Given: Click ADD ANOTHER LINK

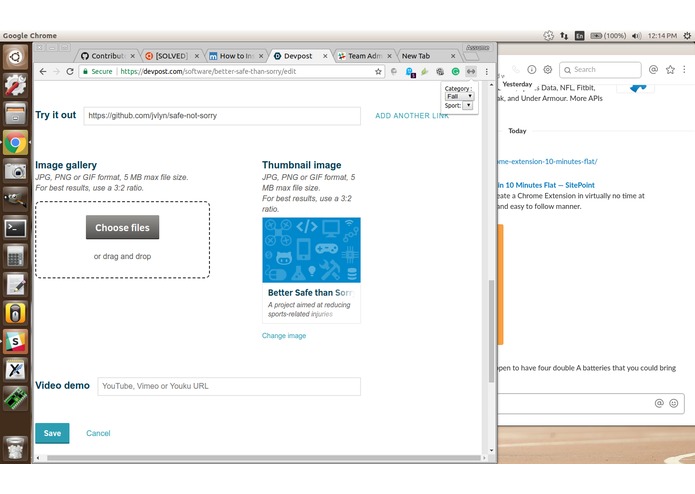Looking at the screenshot, I should (x=412, y=116).
